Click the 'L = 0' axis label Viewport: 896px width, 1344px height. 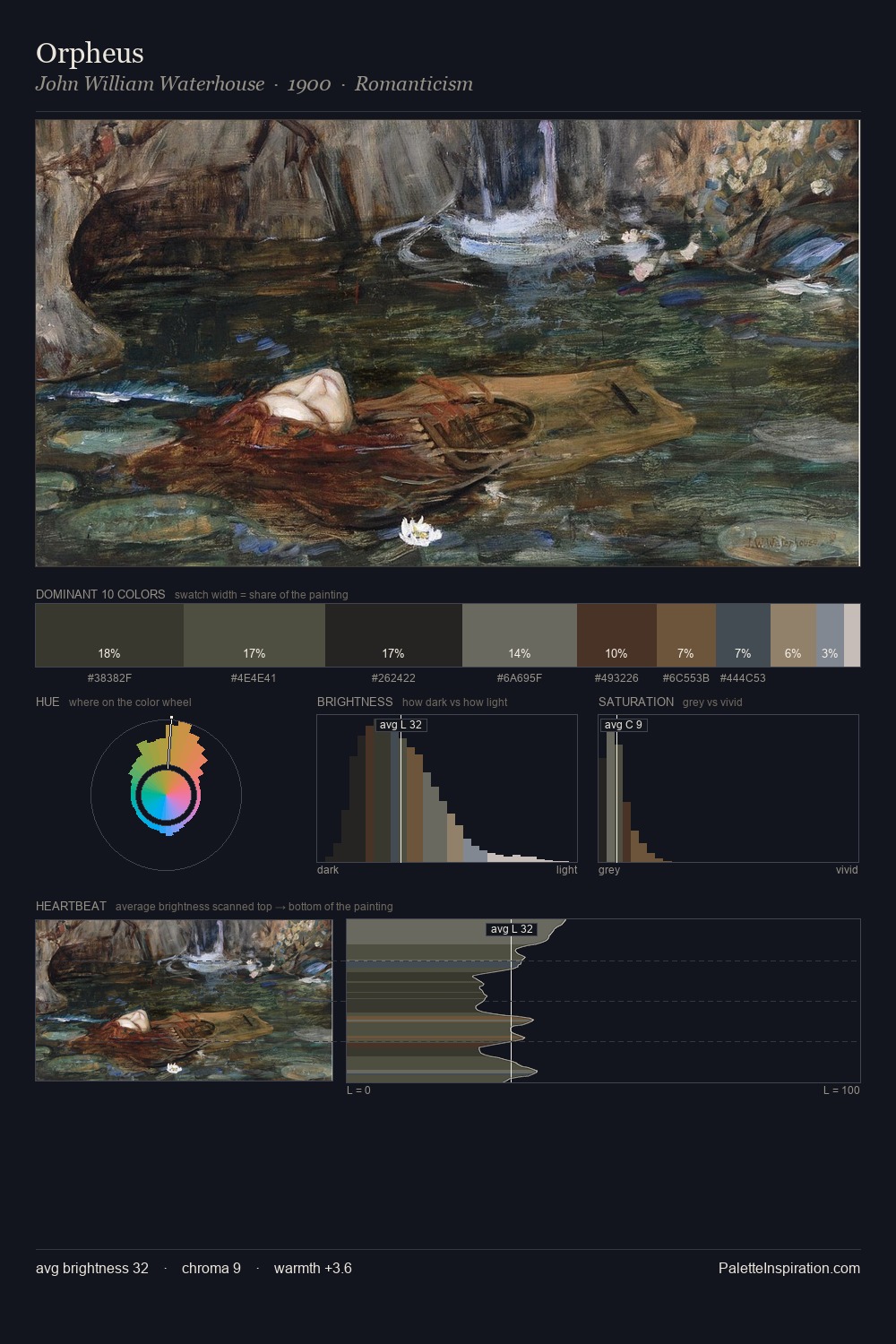(358, 1090)
